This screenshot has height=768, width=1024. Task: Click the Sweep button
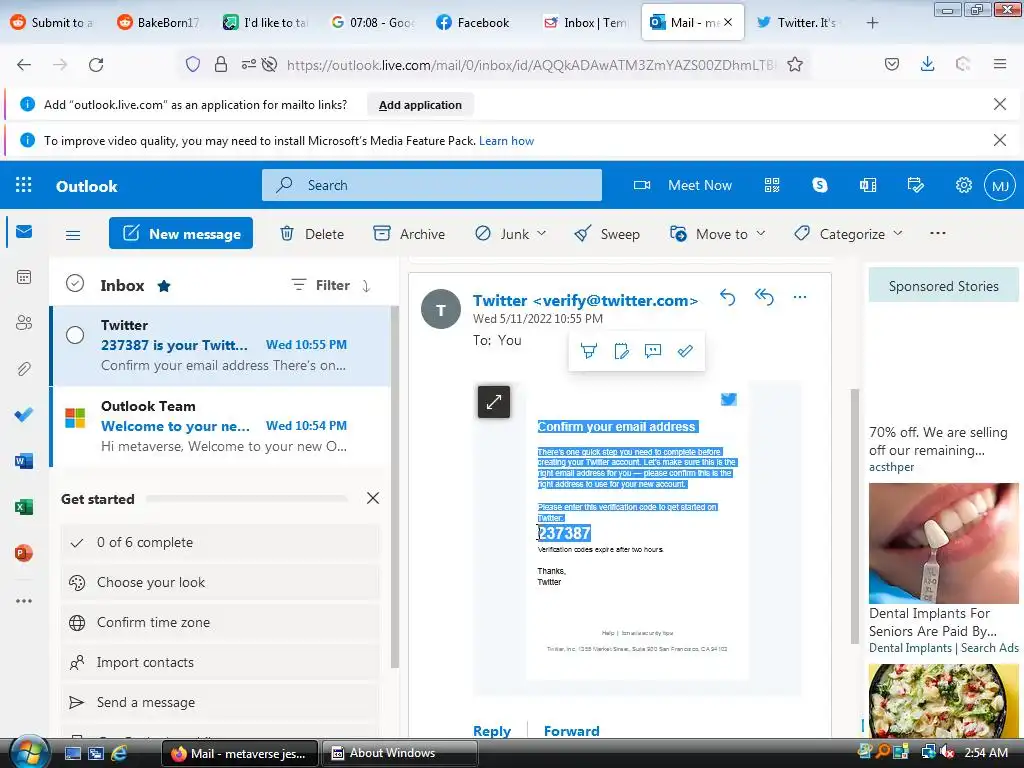coord(607,234)
